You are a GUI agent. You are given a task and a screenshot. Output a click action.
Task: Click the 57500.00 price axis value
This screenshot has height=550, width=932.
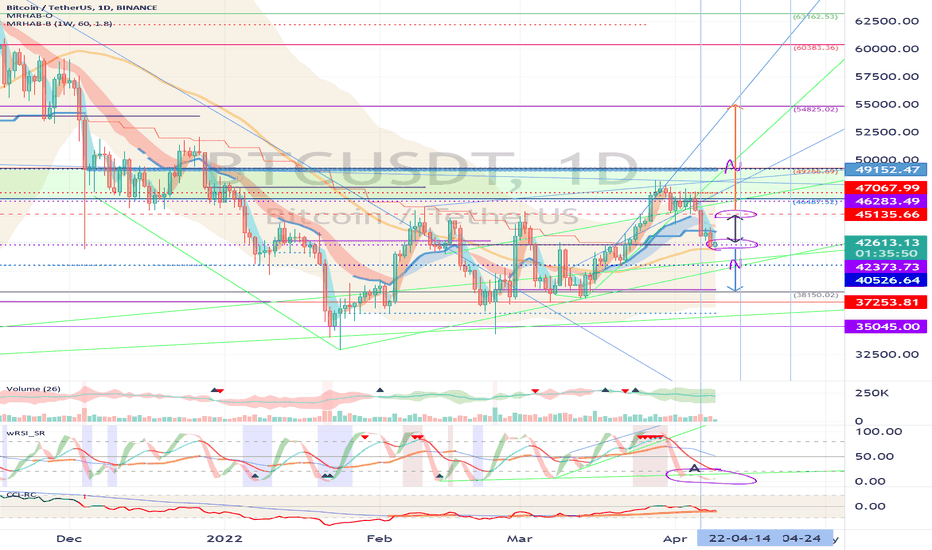click(887, 76)
